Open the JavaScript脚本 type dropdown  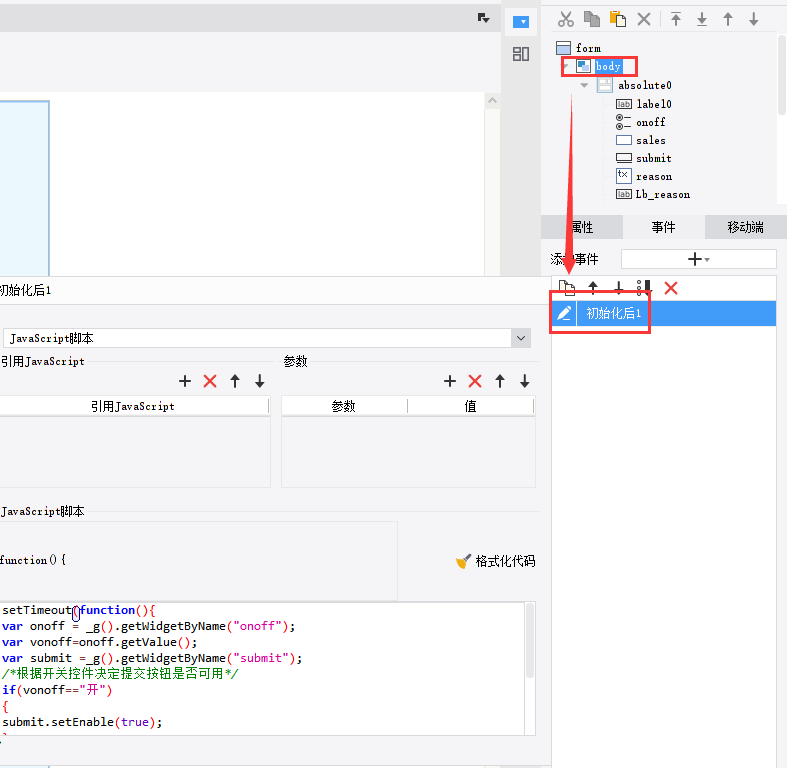tap(521, 338)
